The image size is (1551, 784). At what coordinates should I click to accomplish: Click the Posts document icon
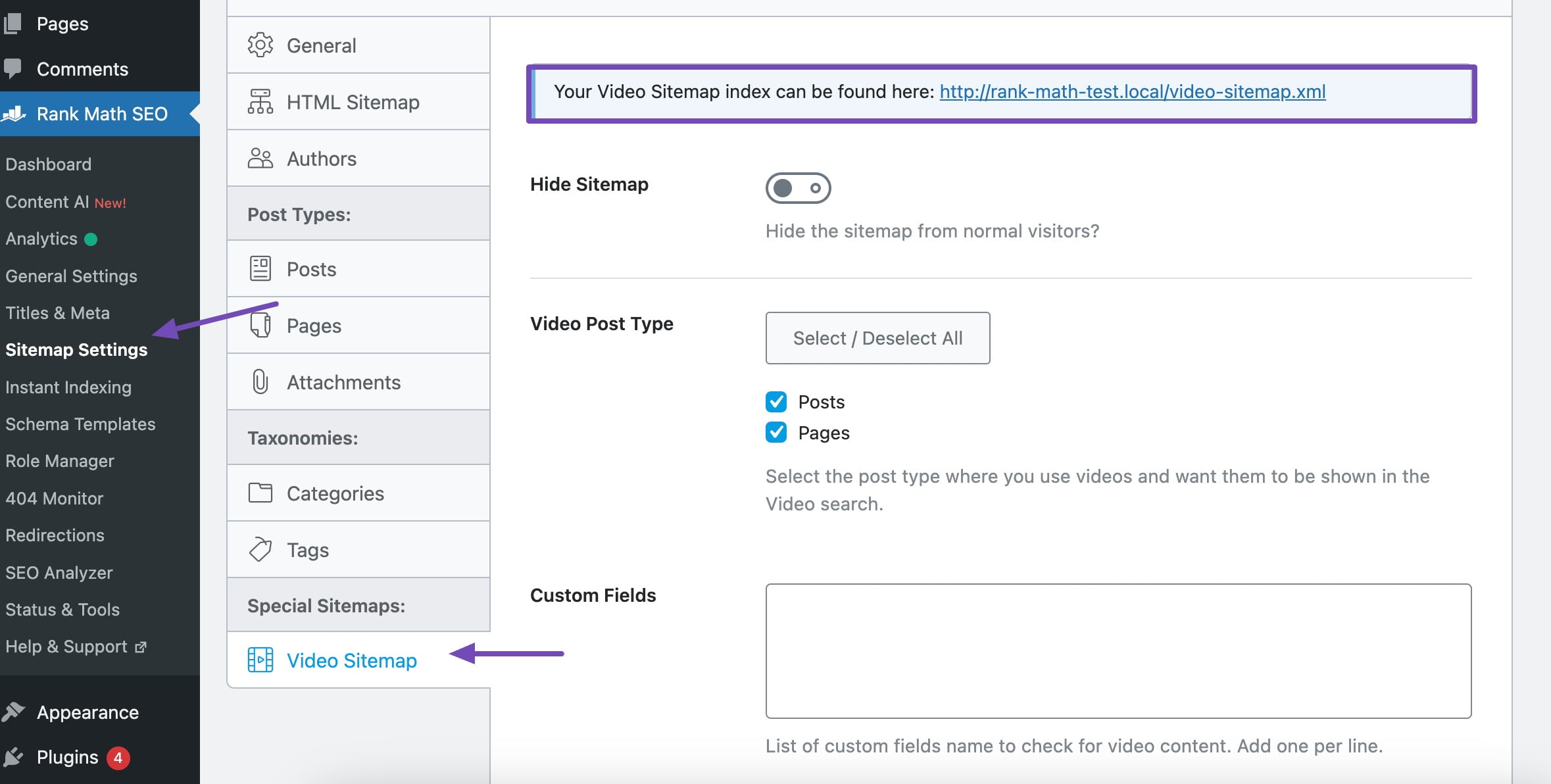[x=260, y=268]
